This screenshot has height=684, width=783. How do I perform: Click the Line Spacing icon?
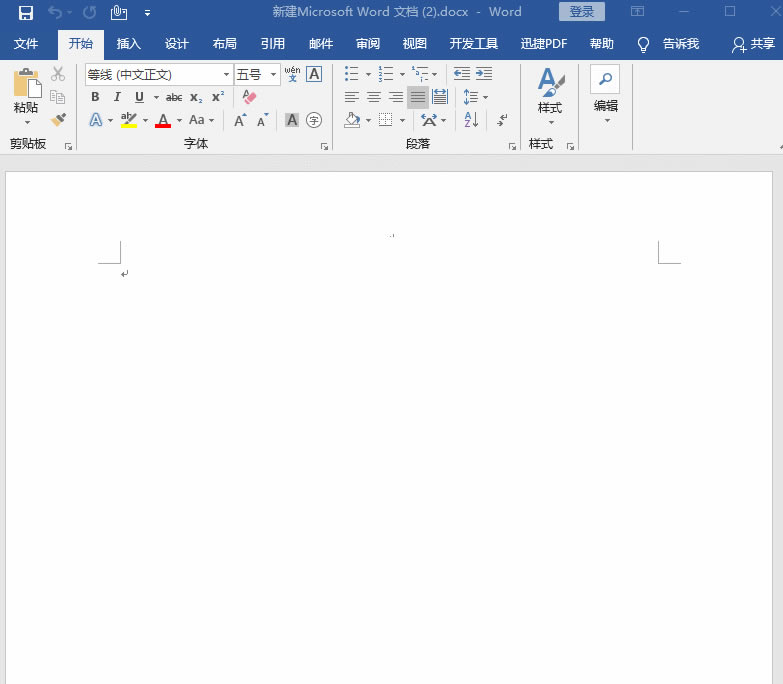pyautogui.click(x=471, y=97)
